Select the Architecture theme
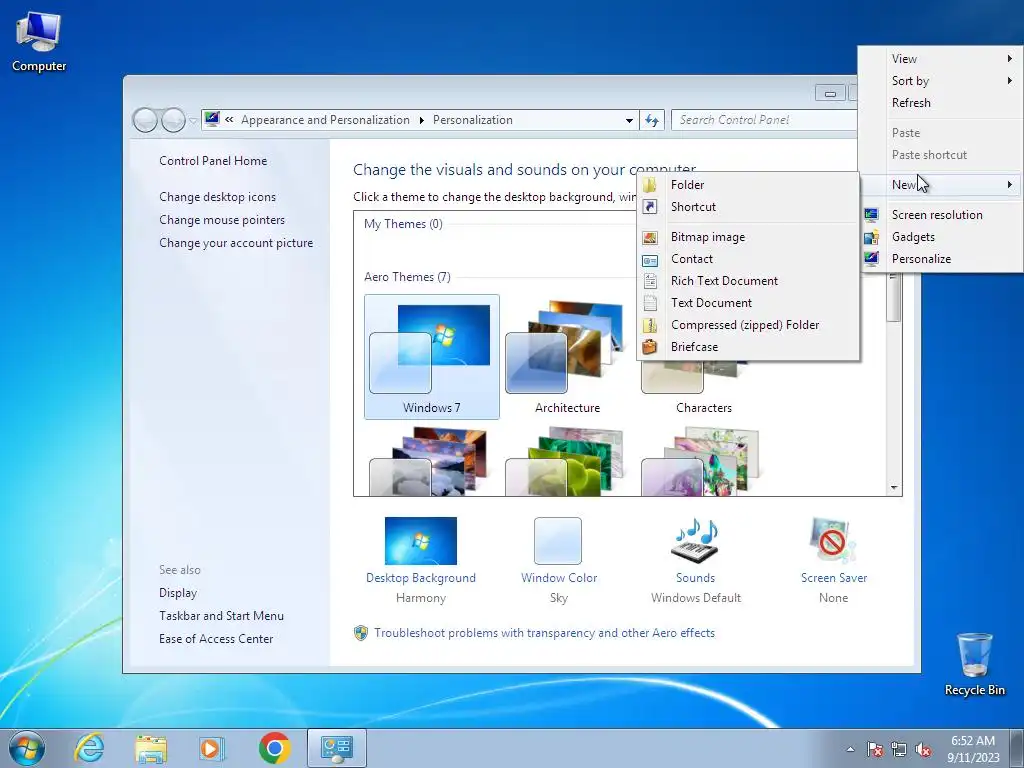 pyautogui.click(x=568, y=357)
